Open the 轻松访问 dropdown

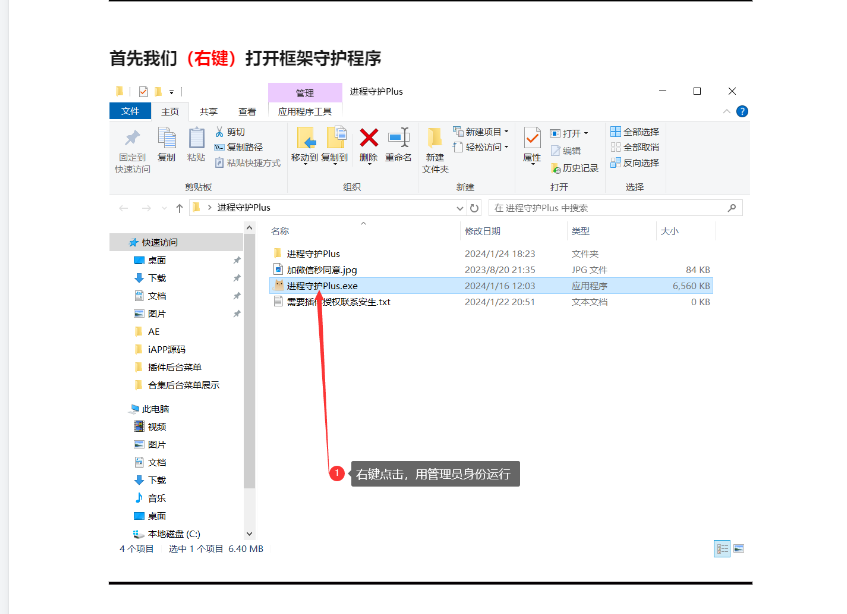click(x=487, y=147)
